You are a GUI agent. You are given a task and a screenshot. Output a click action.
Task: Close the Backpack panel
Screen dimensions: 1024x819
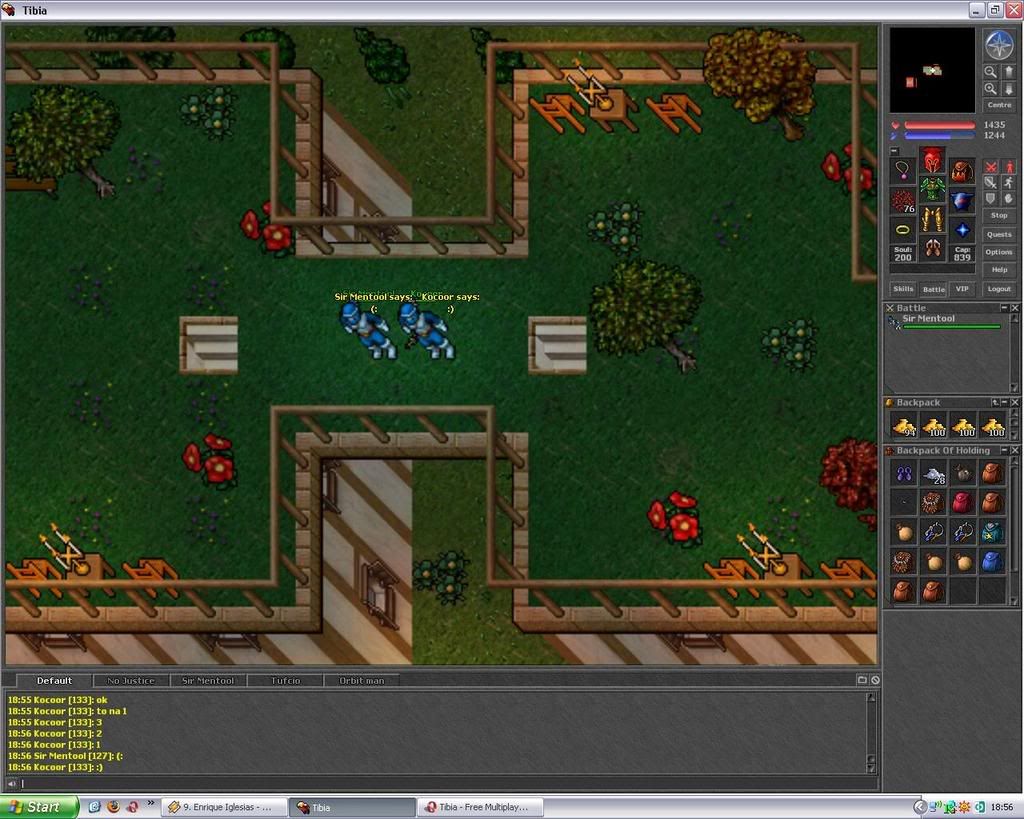click(1015, 402)
